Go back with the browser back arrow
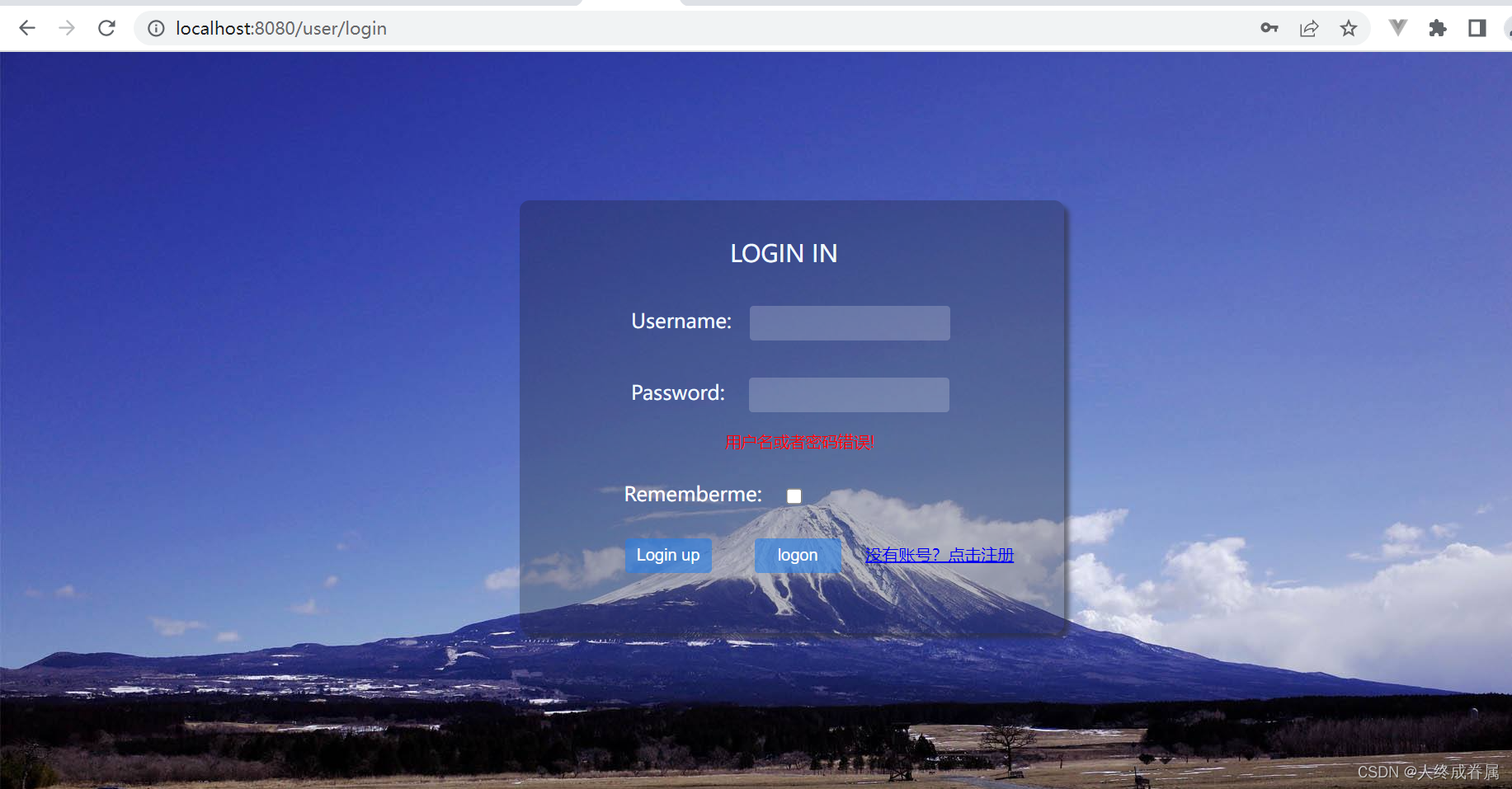The width and height of the screenshot is (1512, 789). (x=27, y=28)
